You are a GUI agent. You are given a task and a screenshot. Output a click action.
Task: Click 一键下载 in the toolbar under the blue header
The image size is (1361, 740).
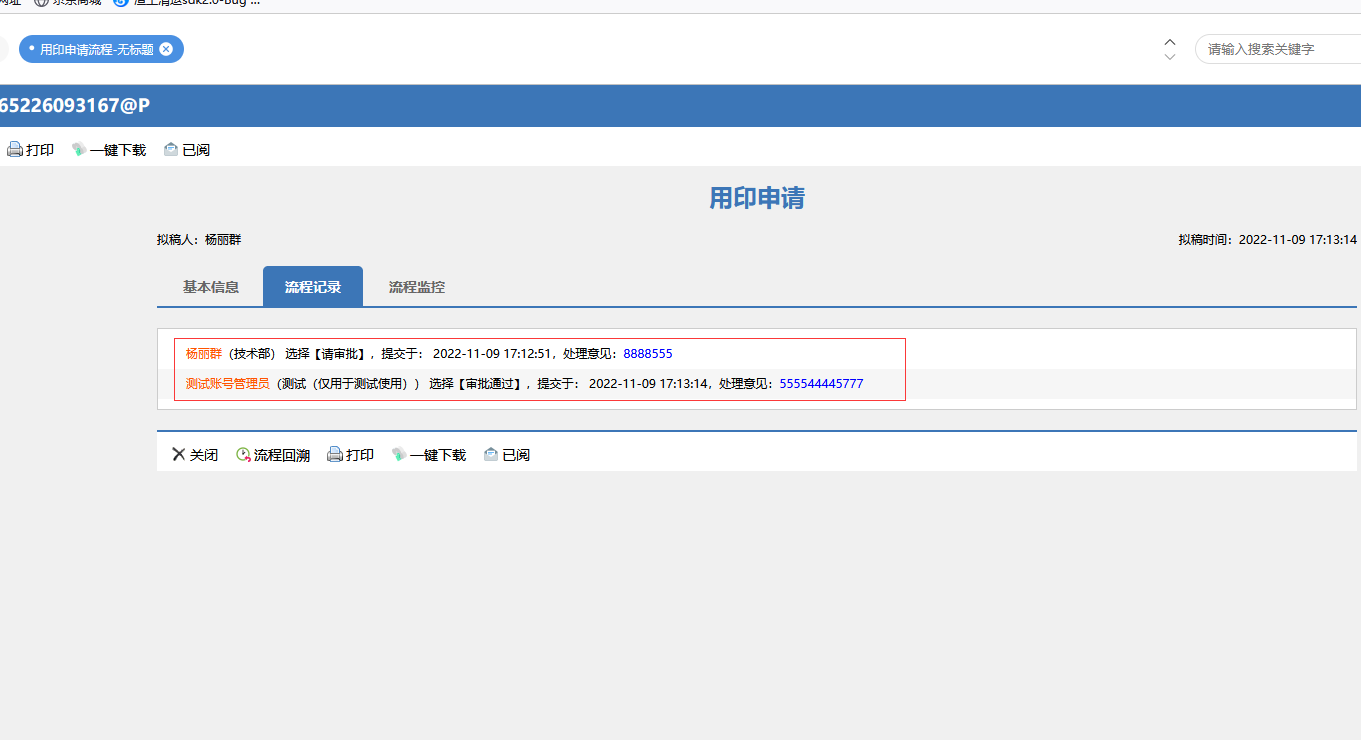109,150
